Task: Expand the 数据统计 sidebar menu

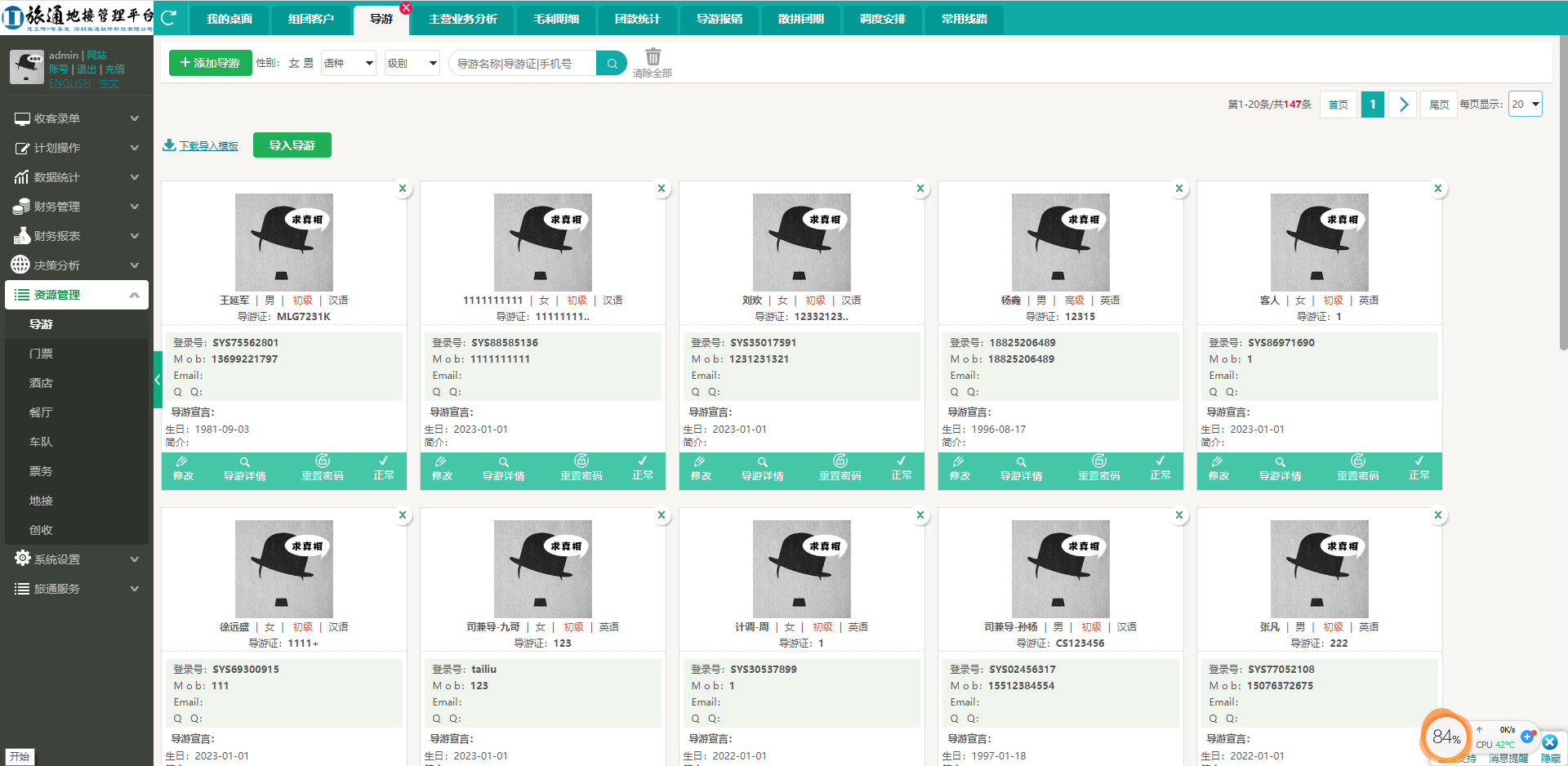Action: tap(77, 177)
